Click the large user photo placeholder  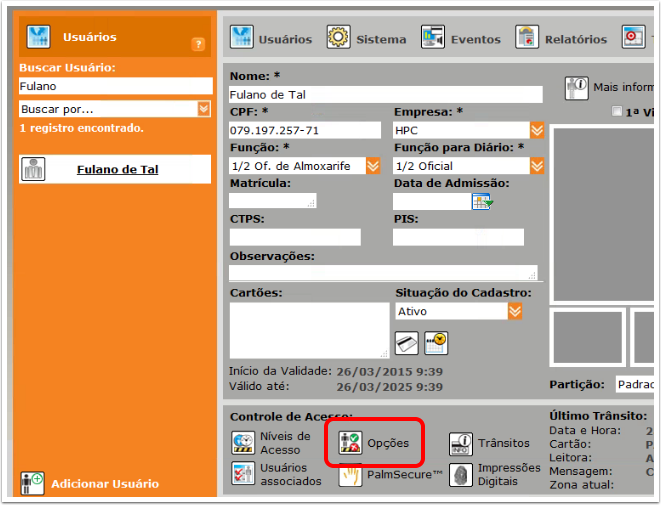pyautogui.click(x=604, y=214)
